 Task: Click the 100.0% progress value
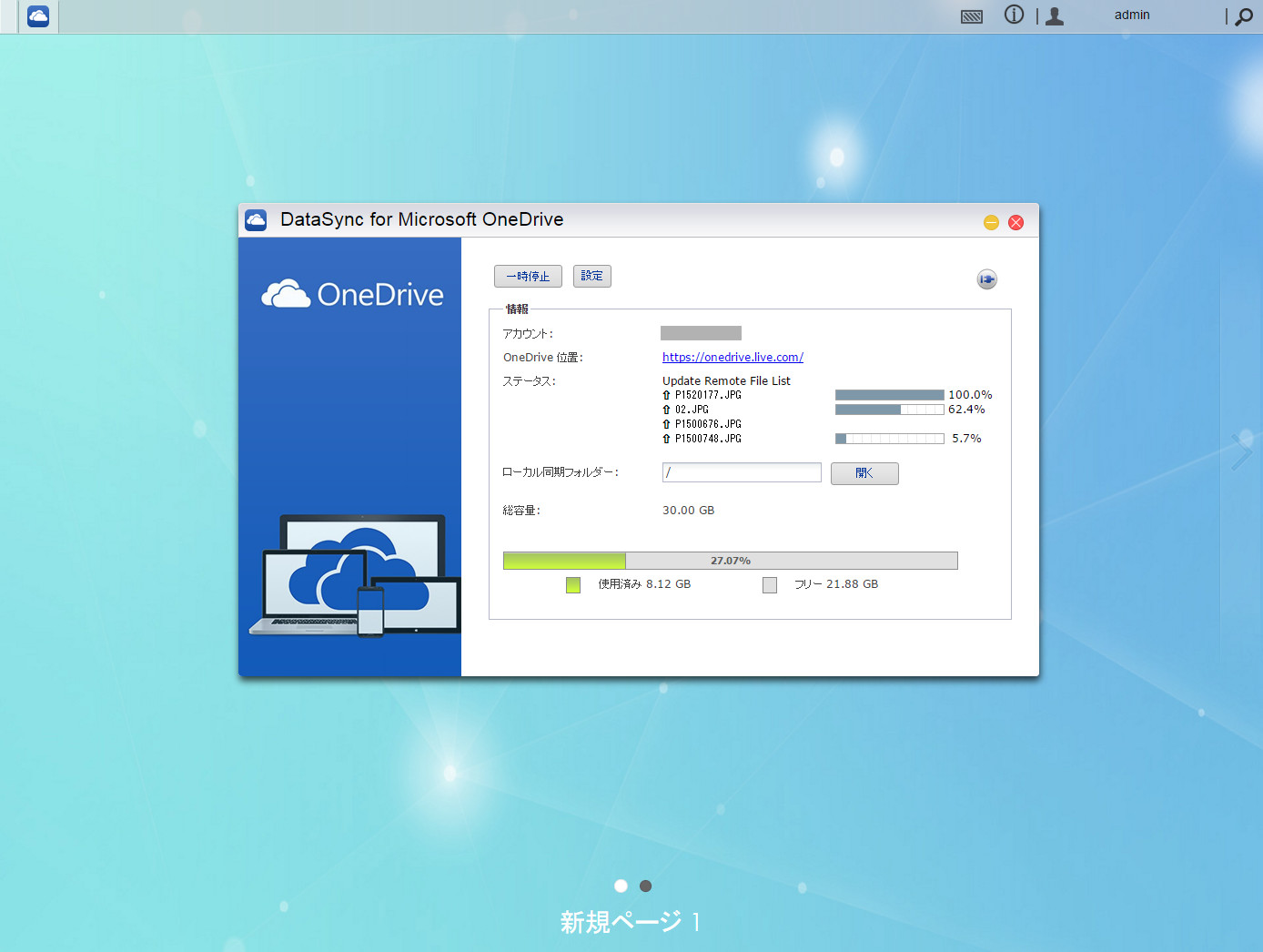pos(970,395)
